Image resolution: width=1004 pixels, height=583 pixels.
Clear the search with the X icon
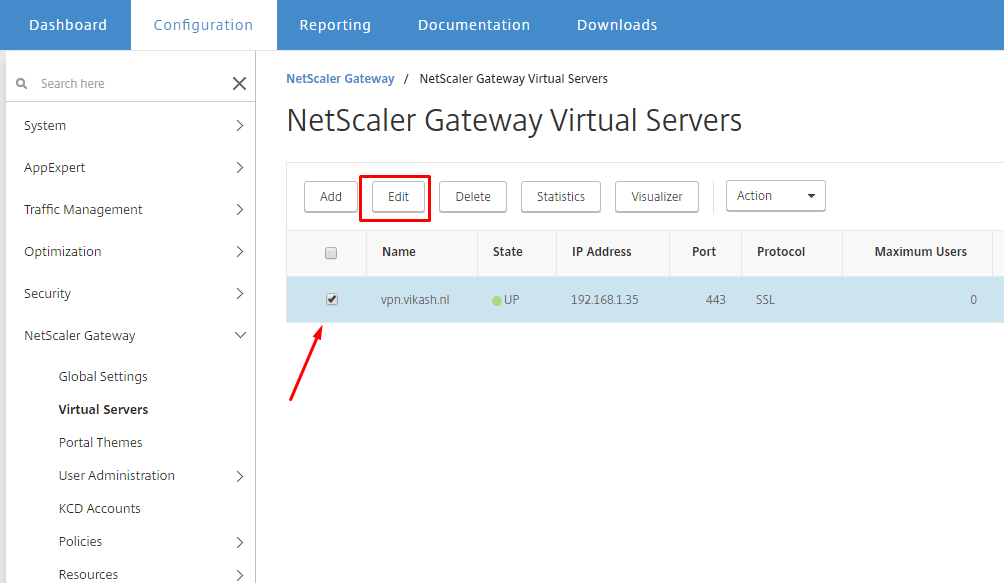[x=239, y=83]
